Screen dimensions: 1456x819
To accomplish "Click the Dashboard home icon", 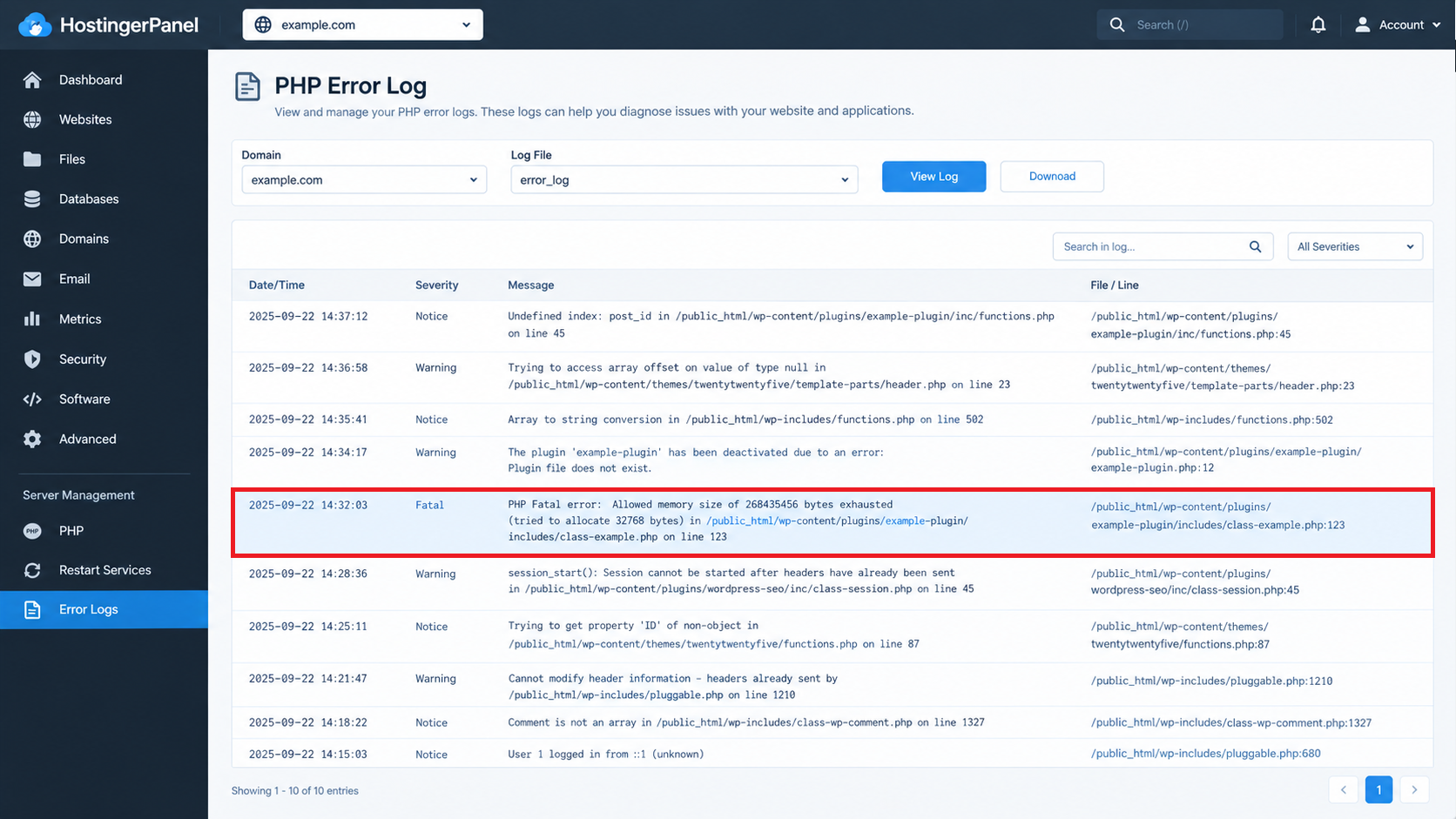I will click(x=32, y=80).
